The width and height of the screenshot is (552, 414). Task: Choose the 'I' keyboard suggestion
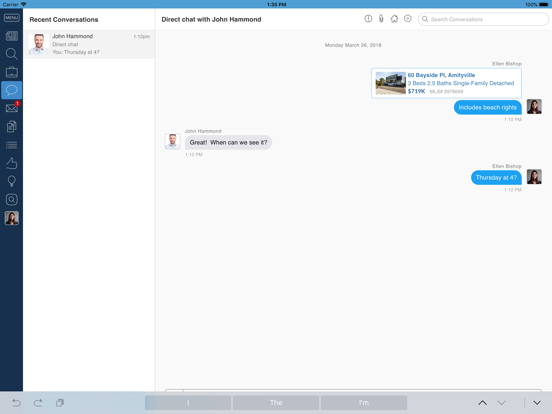(x=188, y=402)
